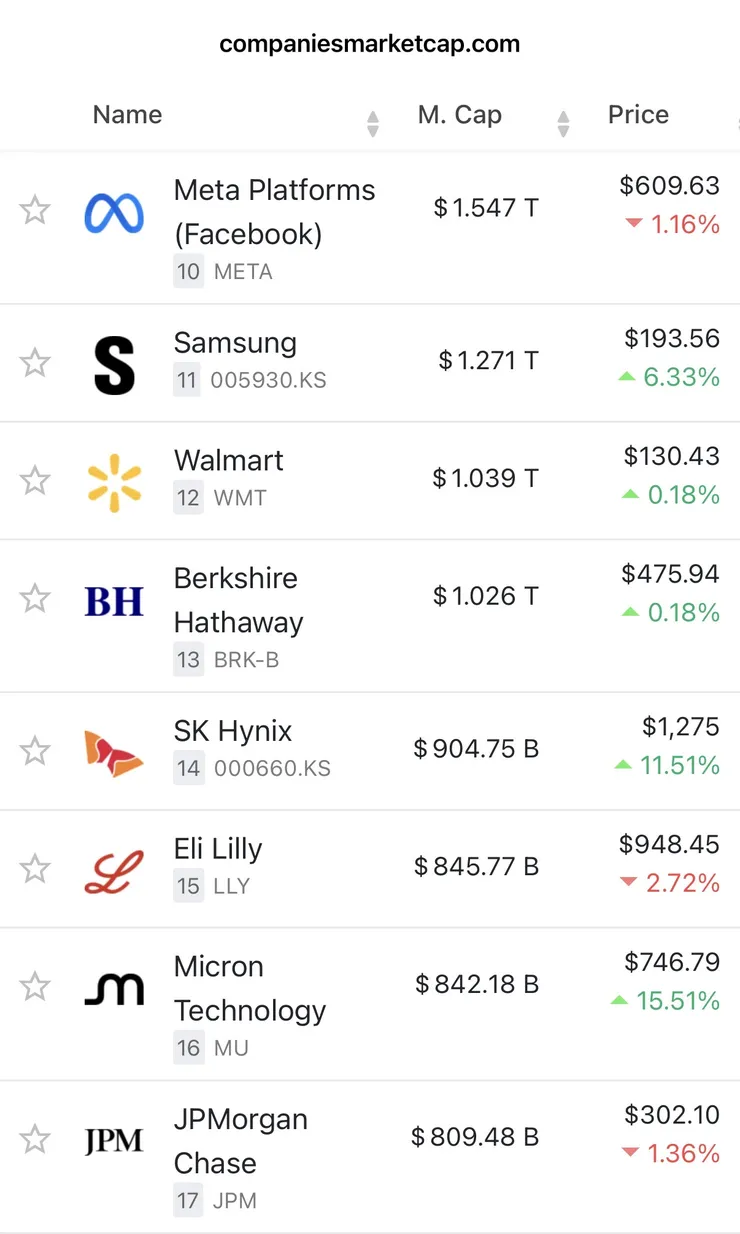Open the Micron Technology company page
740x1234 pixels.
click(250, 988)
